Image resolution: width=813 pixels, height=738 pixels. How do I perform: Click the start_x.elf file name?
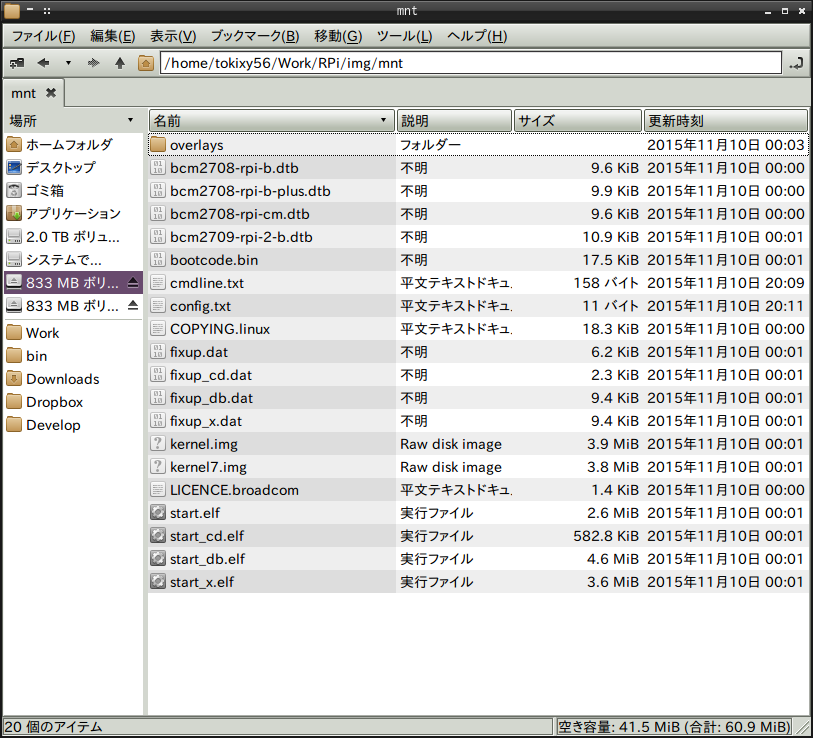coord(202,582)
